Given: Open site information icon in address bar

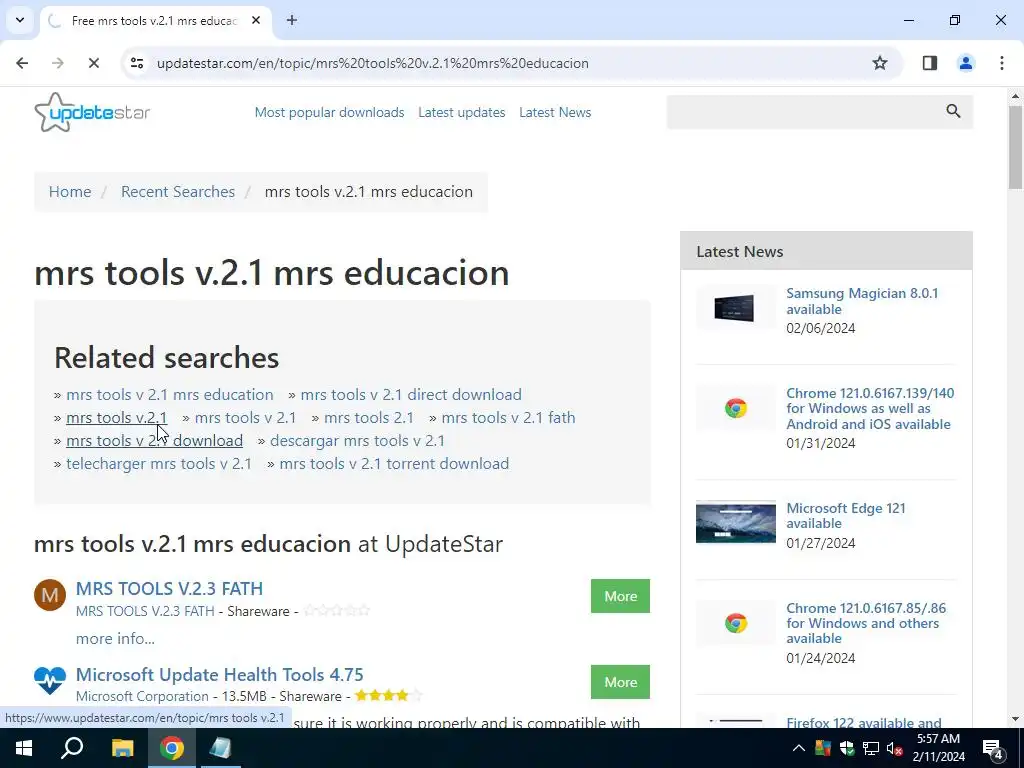Looking at the screenshot, I should click(136, 63).
